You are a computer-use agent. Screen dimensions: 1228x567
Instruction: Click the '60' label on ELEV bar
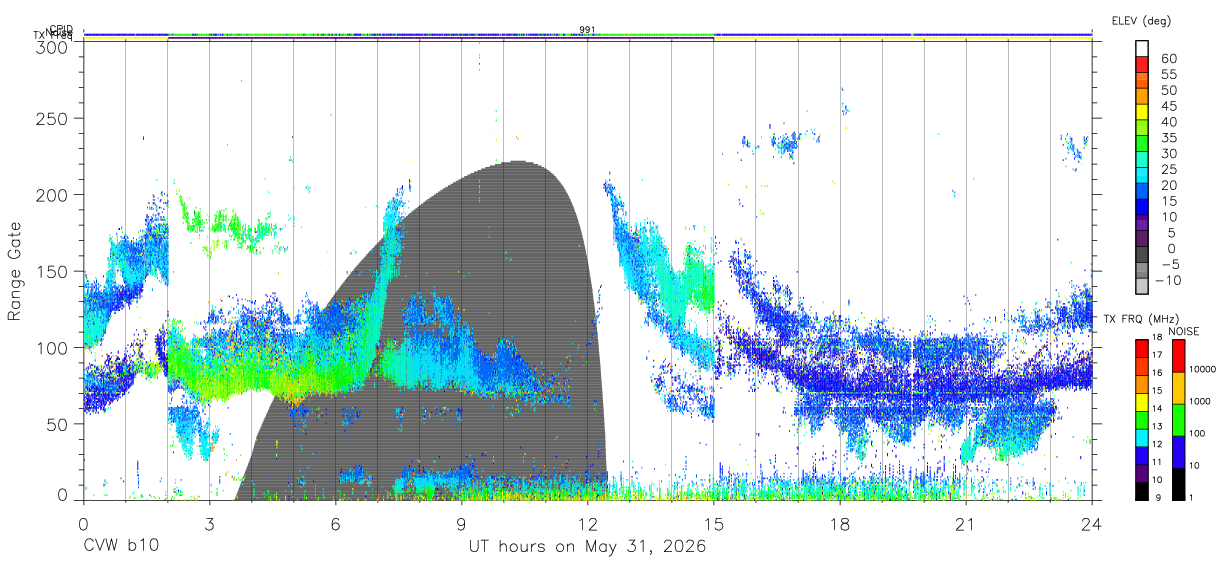point(1168,58)
